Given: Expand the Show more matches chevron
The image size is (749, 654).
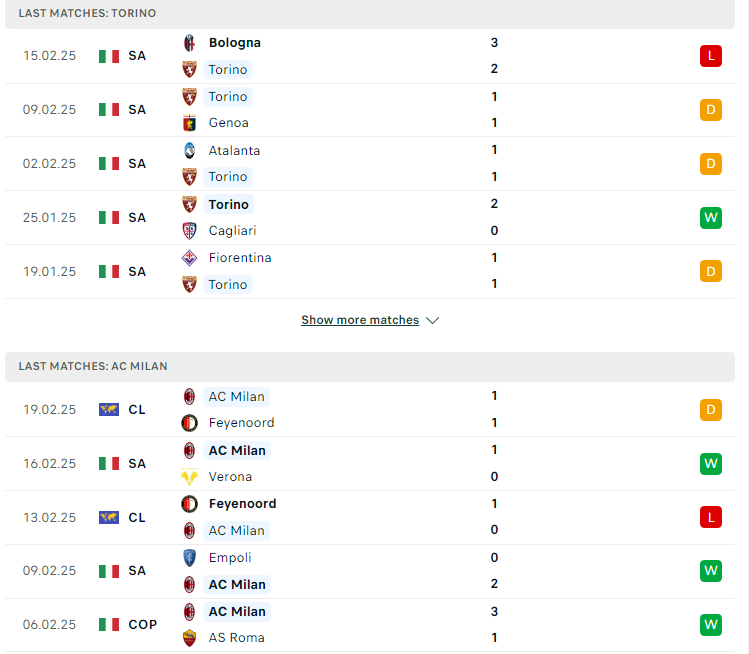Looking at the screenshot, I should tap(432, 321).
